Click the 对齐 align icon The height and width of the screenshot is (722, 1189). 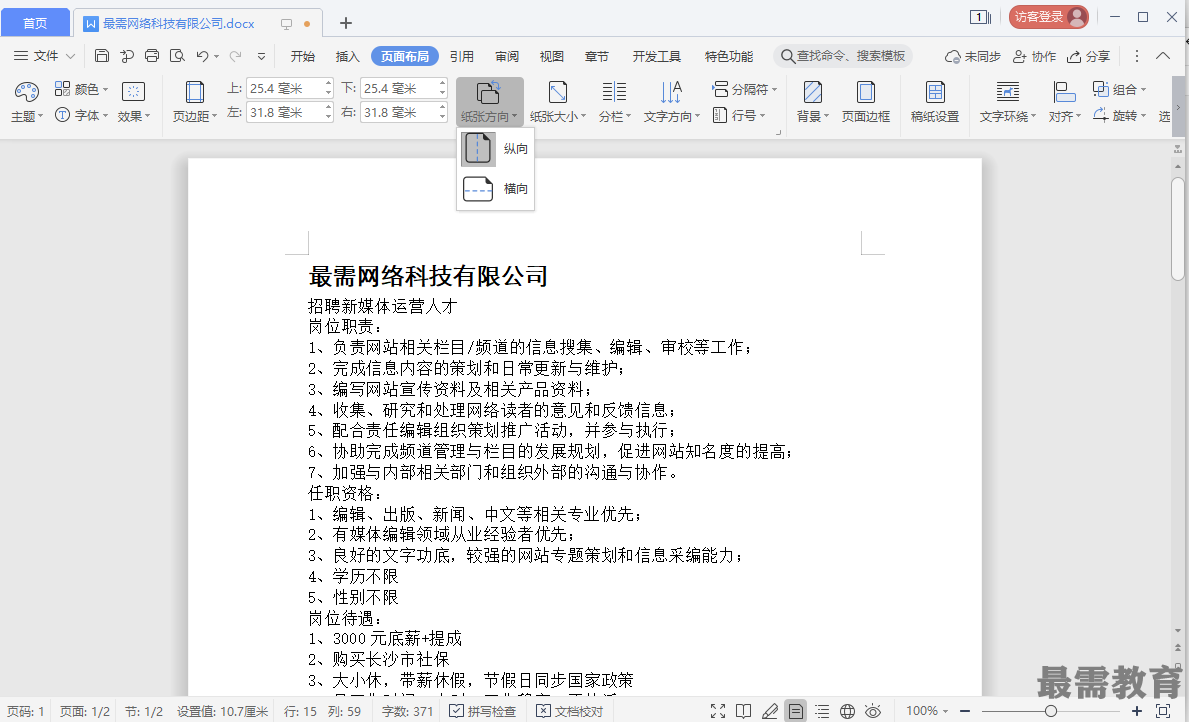(x=1065, y=92)
